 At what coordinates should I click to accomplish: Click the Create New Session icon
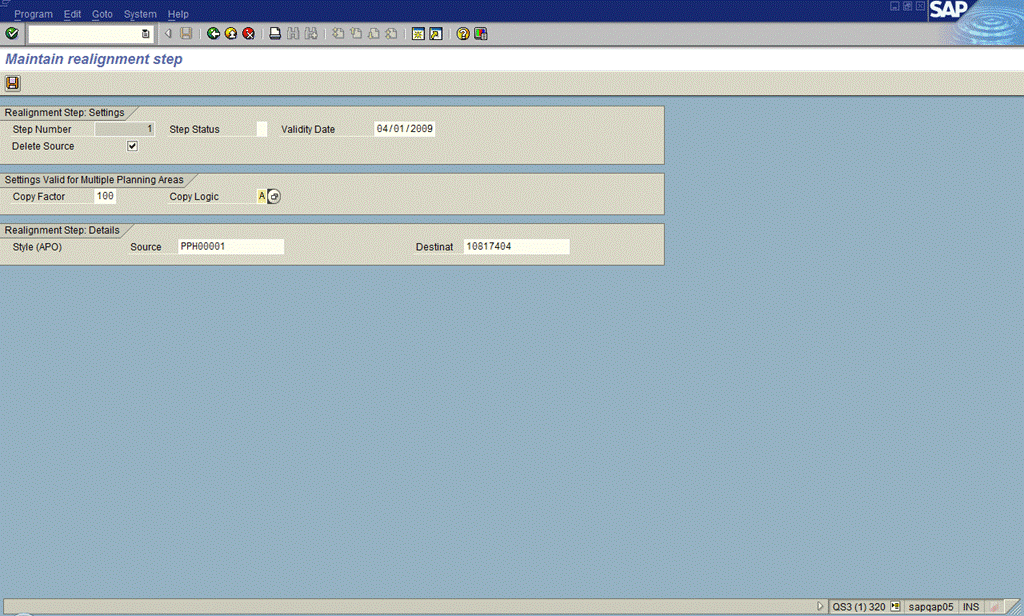coord(418,33)
